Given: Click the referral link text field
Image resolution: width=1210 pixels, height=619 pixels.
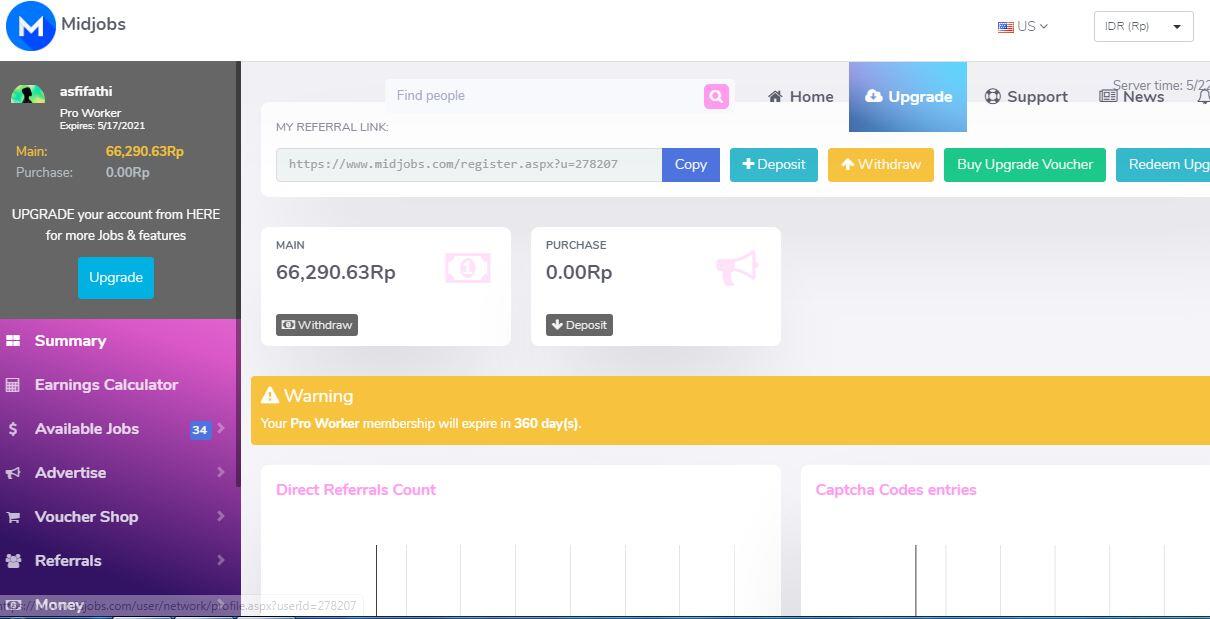Looking at the screenshot, I should click(469, 165).
